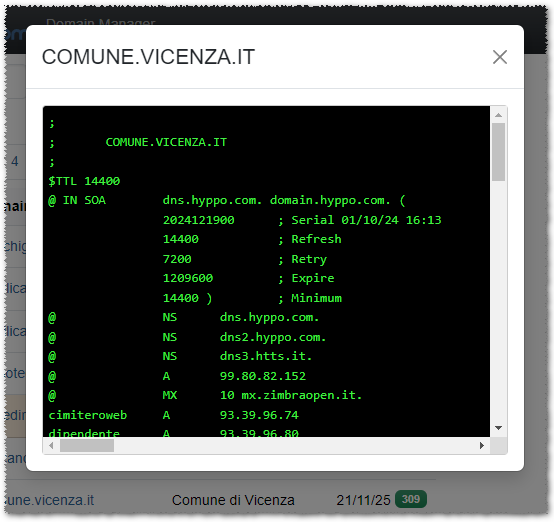The width and height of the screenshot is (554, 522).
Task: Click the horizontal scrollbar right arrow
Action: (482, 445)
